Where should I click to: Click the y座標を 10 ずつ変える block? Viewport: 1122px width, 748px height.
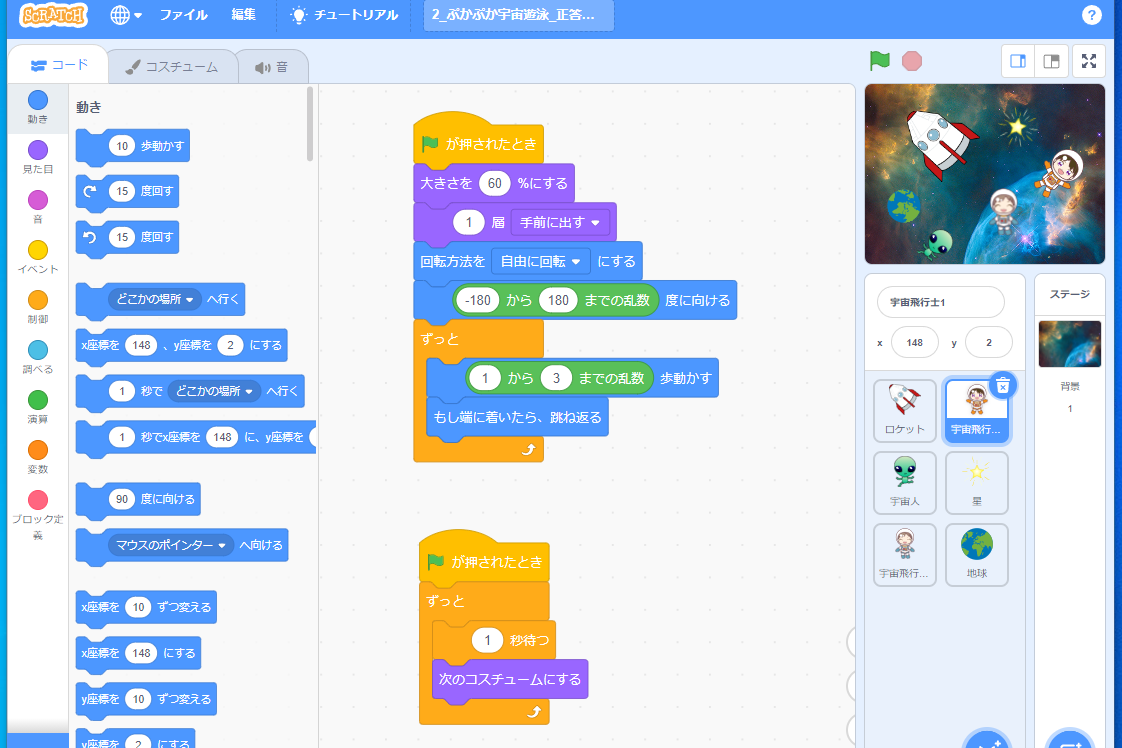[x=146, y=699]
